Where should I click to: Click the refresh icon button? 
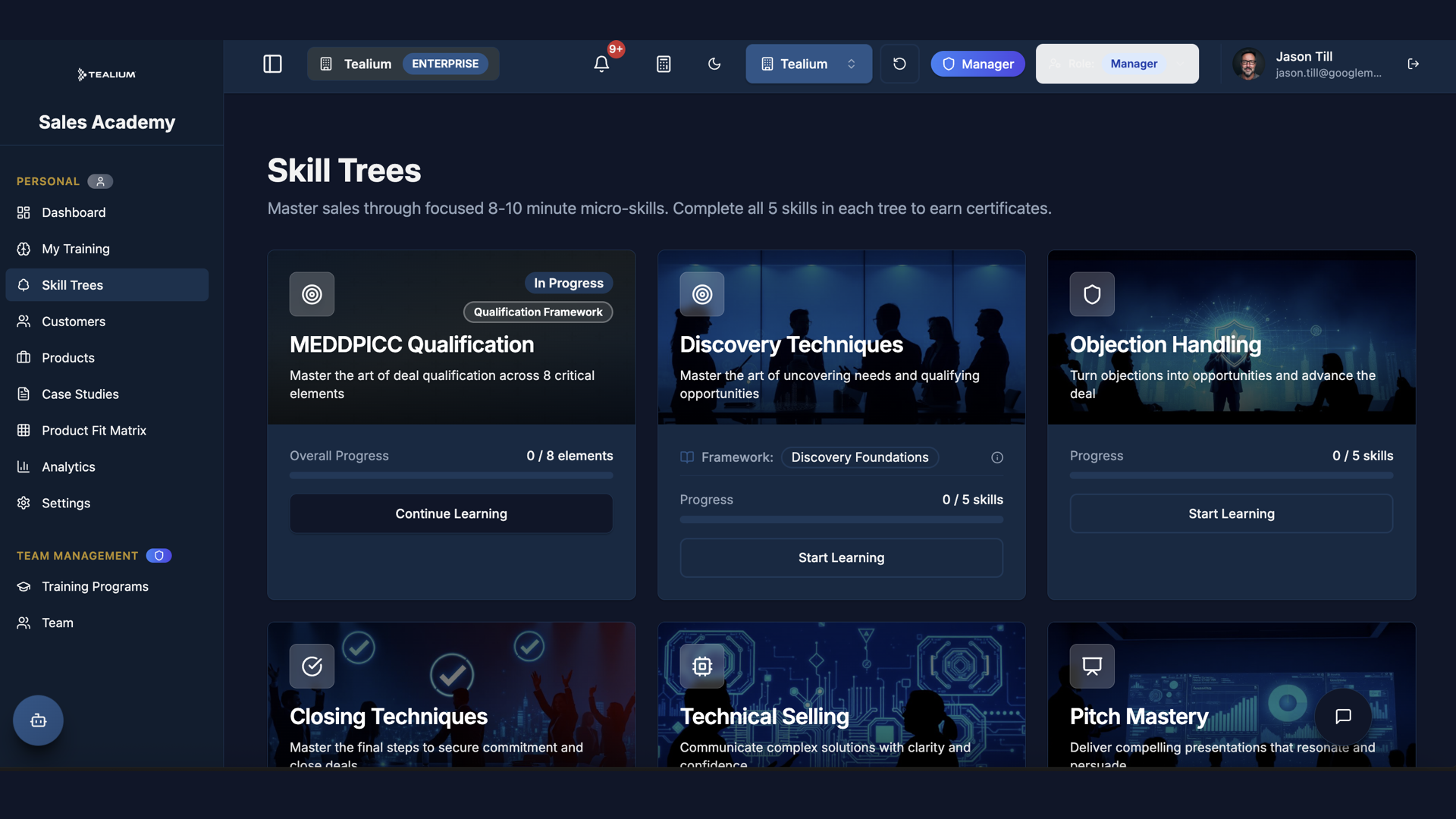[899, 64]
